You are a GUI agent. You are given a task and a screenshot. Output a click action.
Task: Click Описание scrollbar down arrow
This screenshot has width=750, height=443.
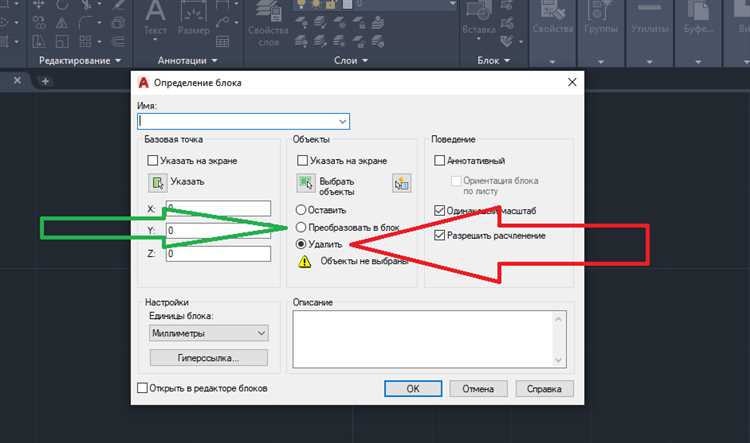[559, 360]
